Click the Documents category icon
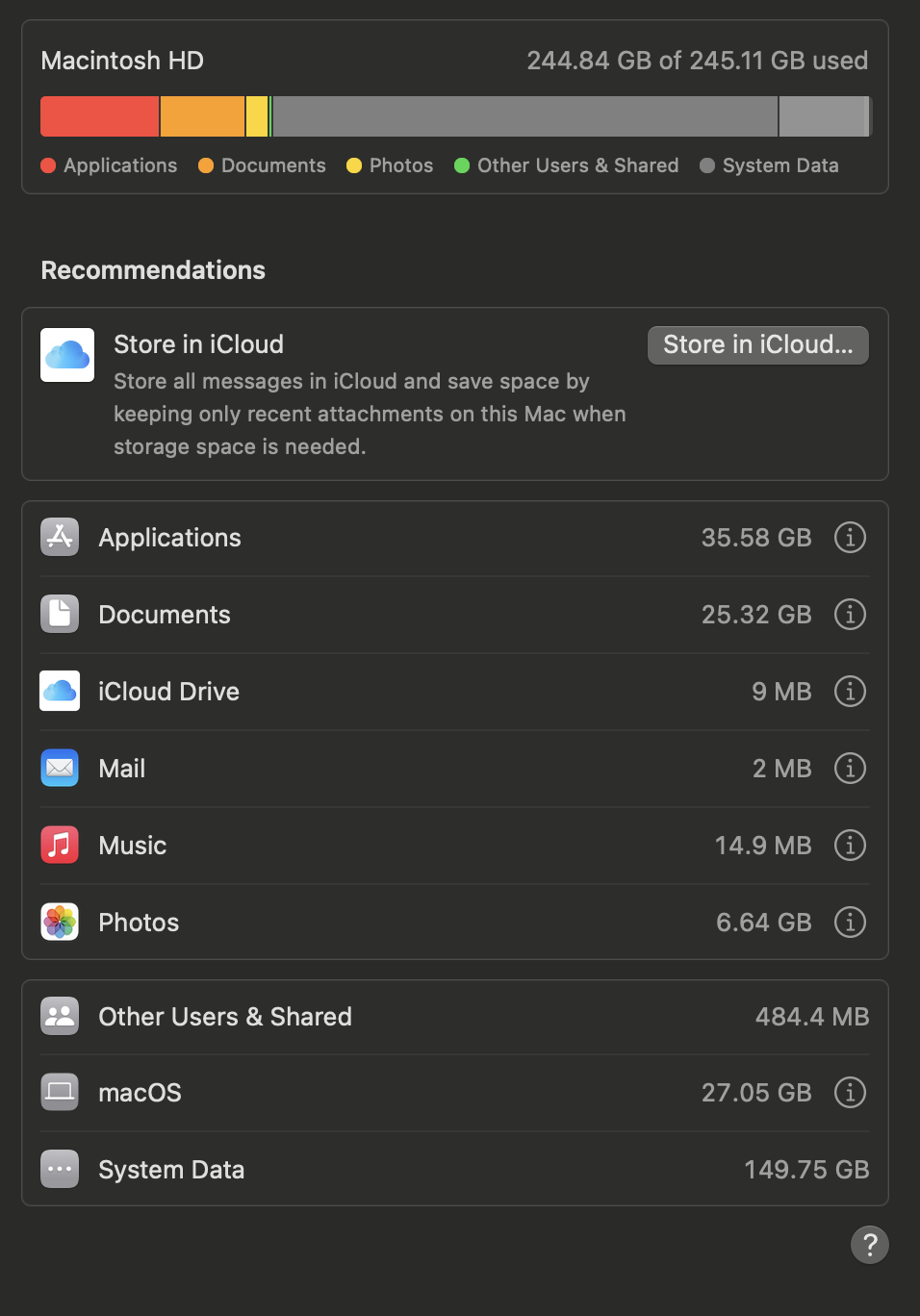This screenshot has width=920, height=1316. pos(59,614)
